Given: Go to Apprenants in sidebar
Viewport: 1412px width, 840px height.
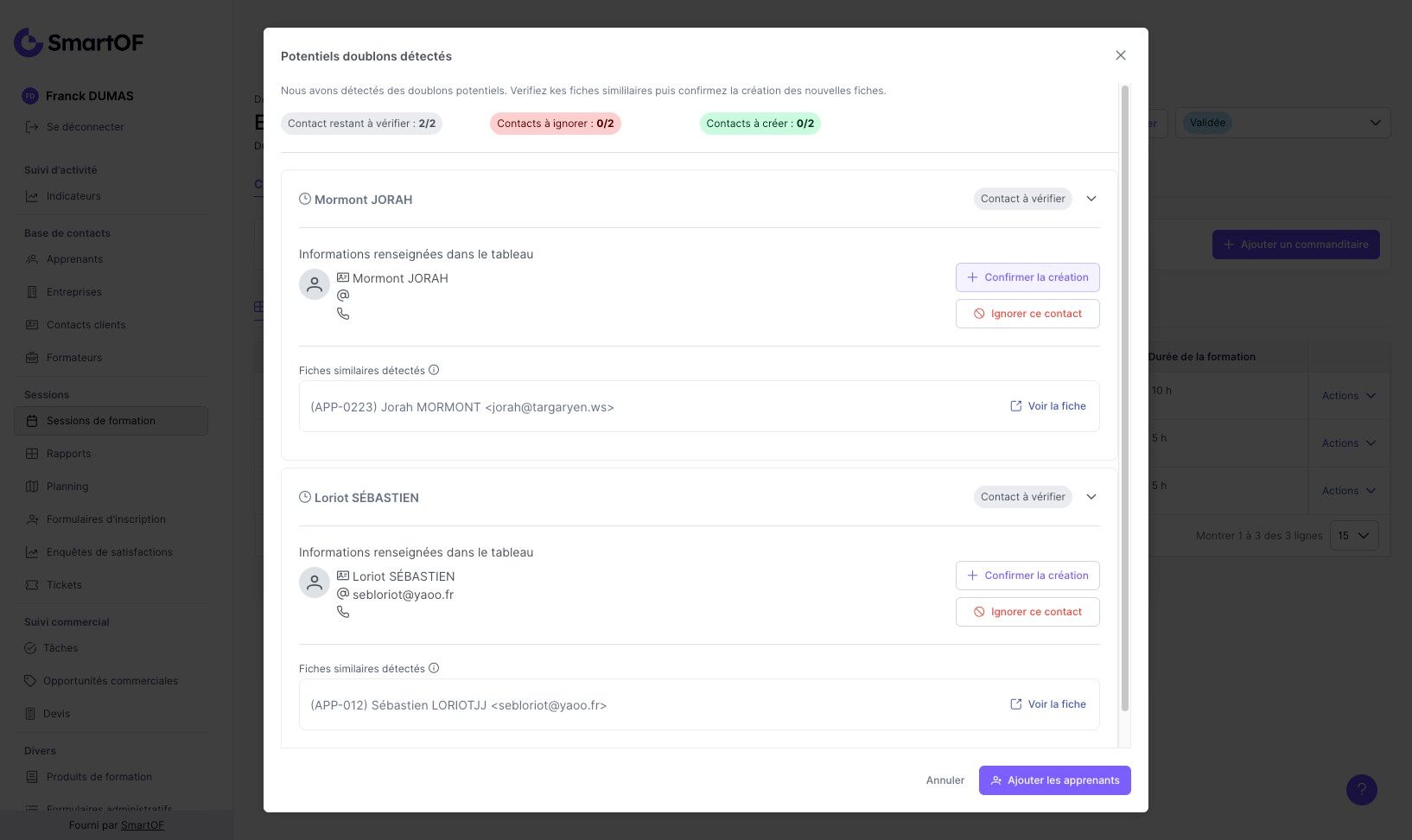Looking at the screenshot, I should tap(74, 259).
